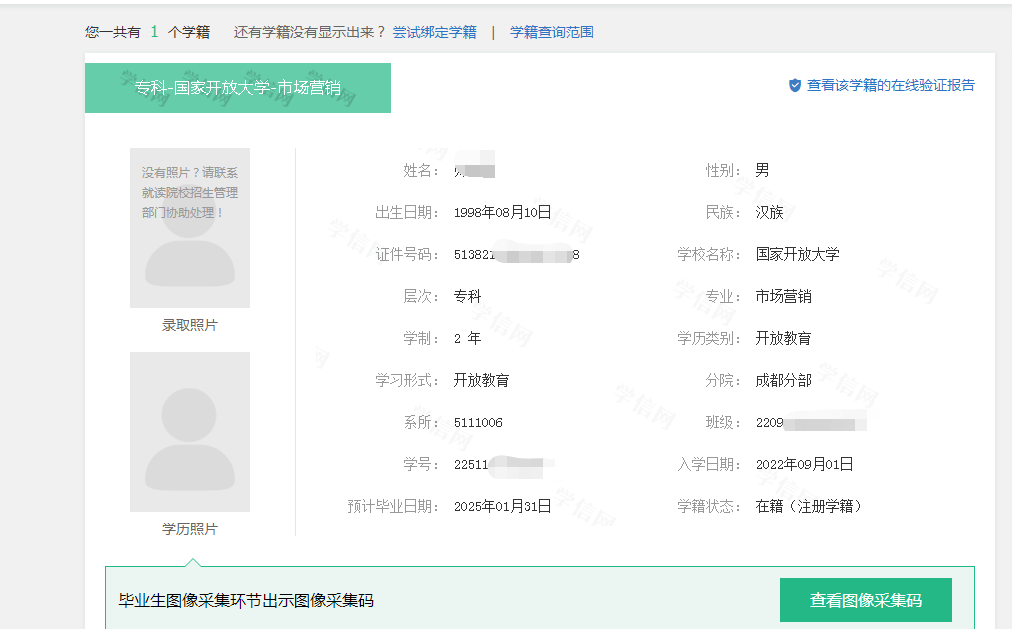Open the 查看该学籍的在线验证报告 link

(x=890, y=87)
